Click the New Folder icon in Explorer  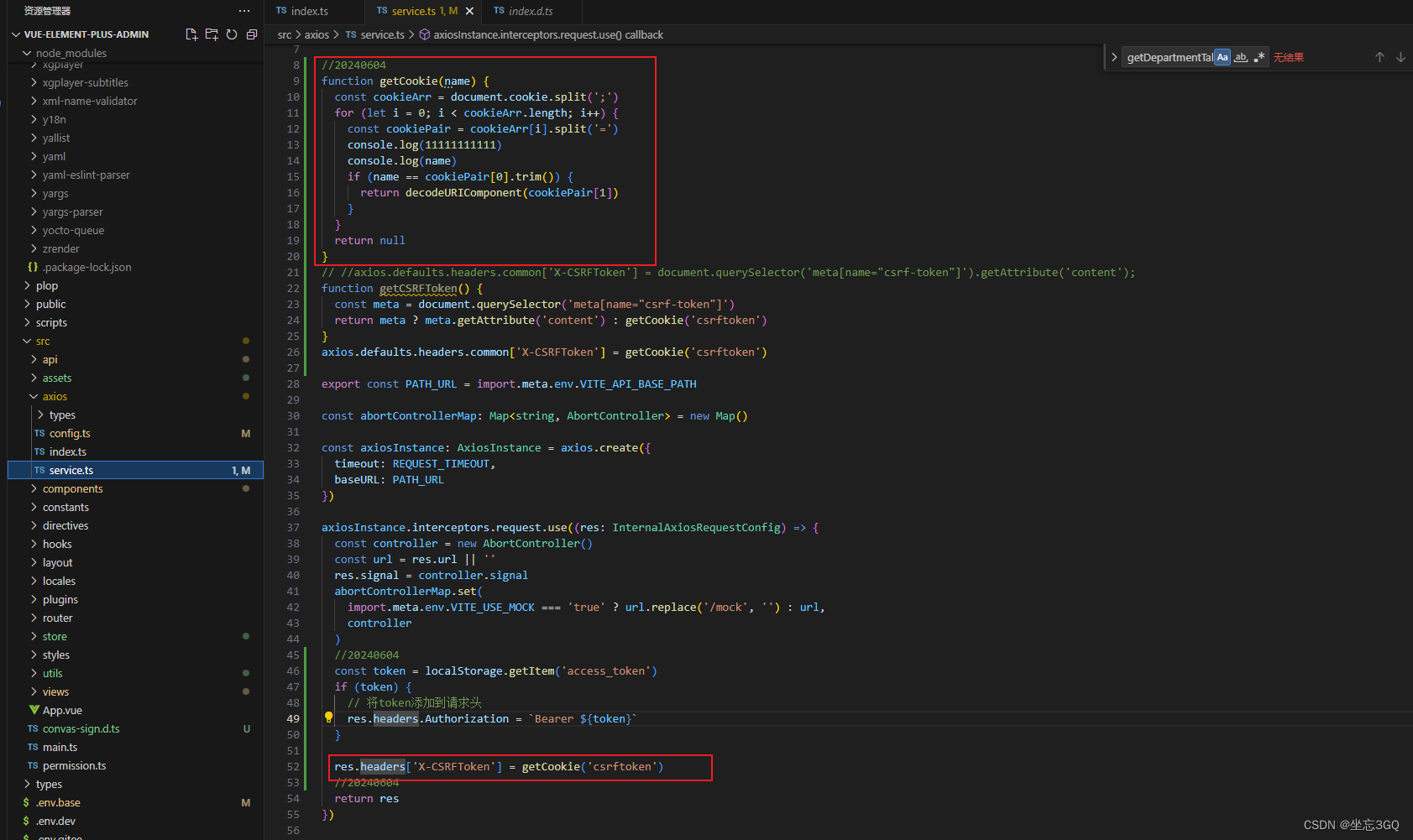(212, 34)
